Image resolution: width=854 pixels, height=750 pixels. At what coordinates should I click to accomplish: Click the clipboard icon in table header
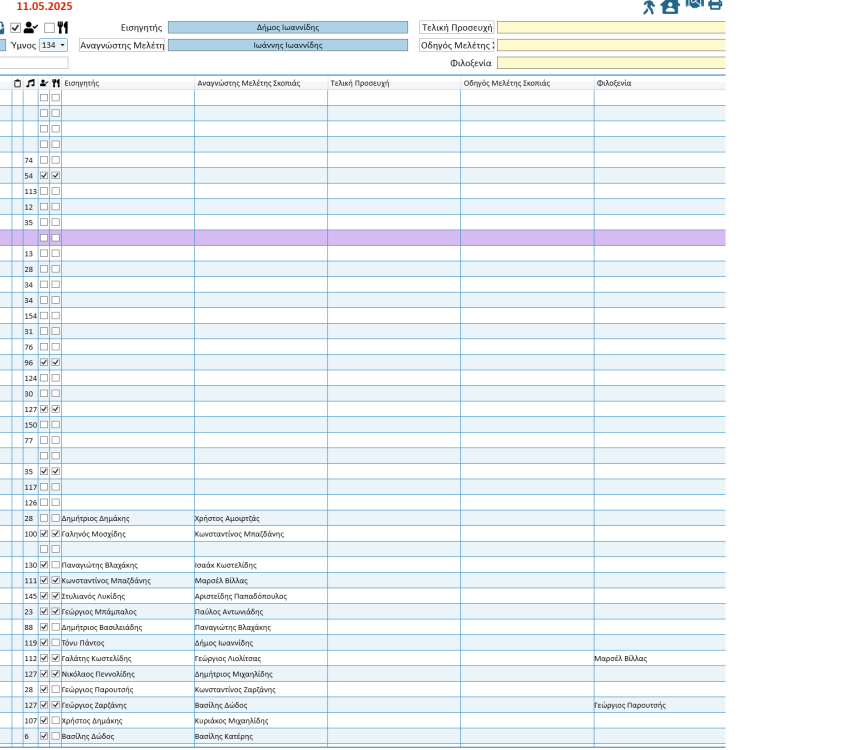(17, 83)
